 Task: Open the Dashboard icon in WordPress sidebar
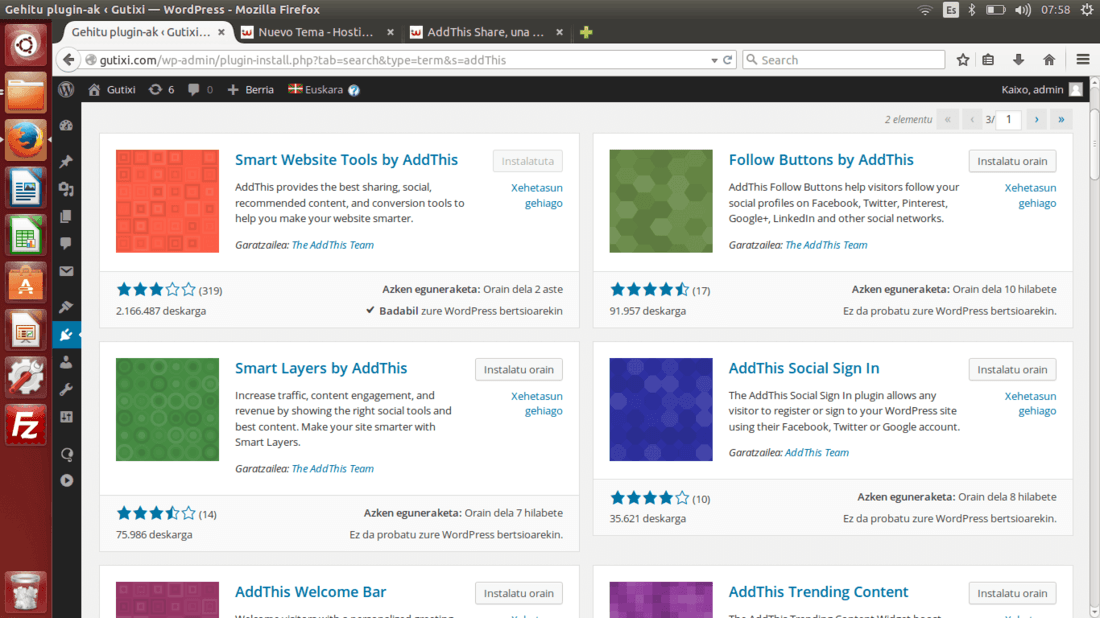pos(66,126)
